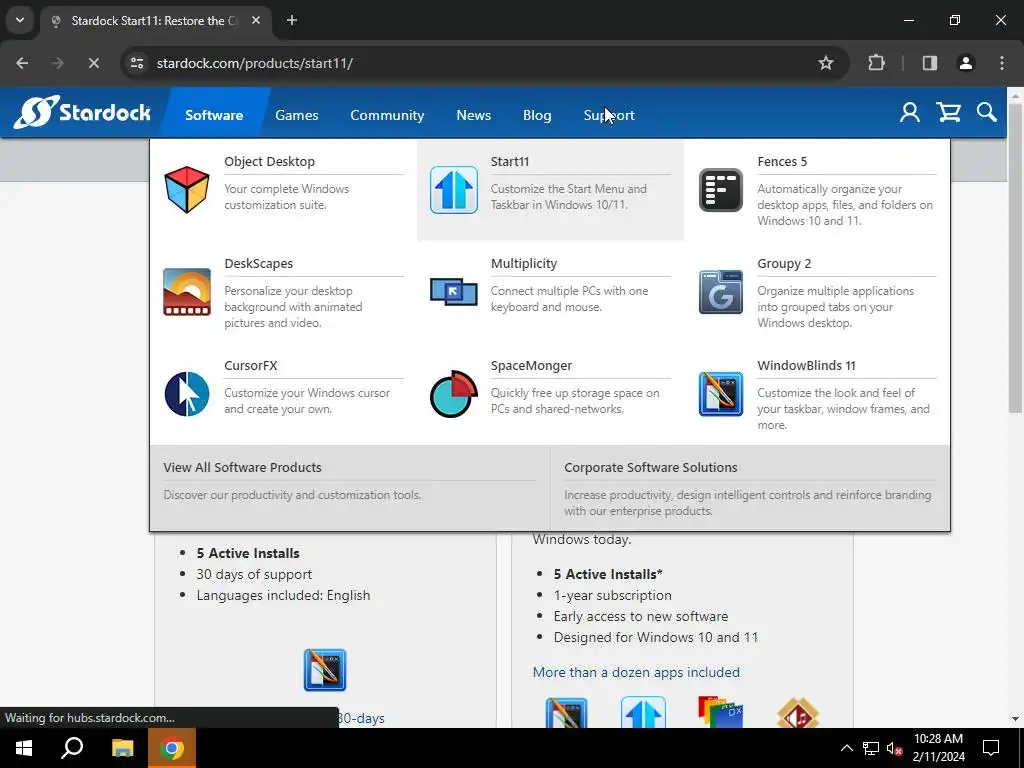Screen dimensions: 1024x768
Task: Click the Stardock logo
Action: 82,112
